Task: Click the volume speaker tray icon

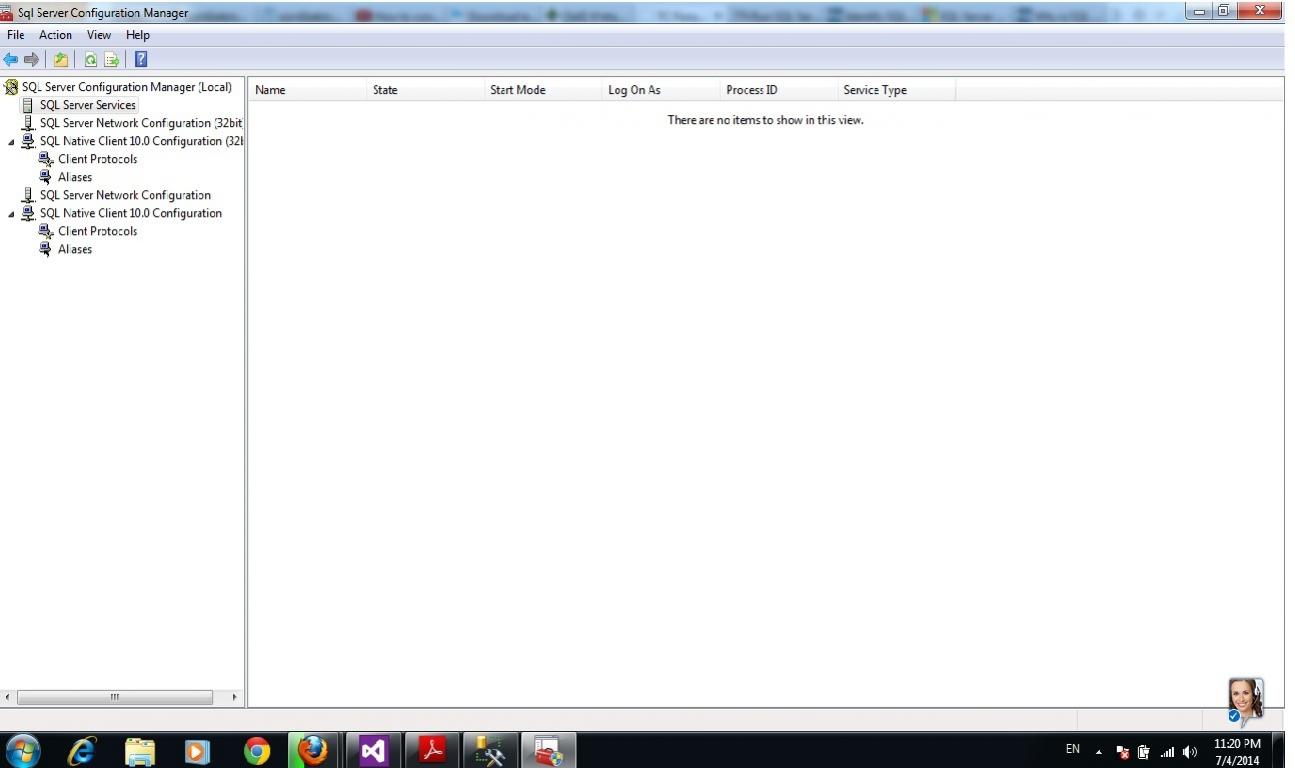Action: [x=1190, y=752]
